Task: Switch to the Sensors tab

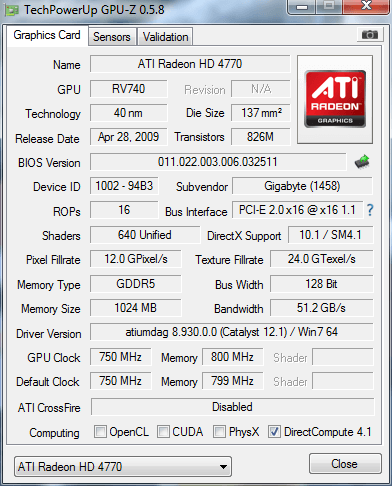Action: click(112, 37)
